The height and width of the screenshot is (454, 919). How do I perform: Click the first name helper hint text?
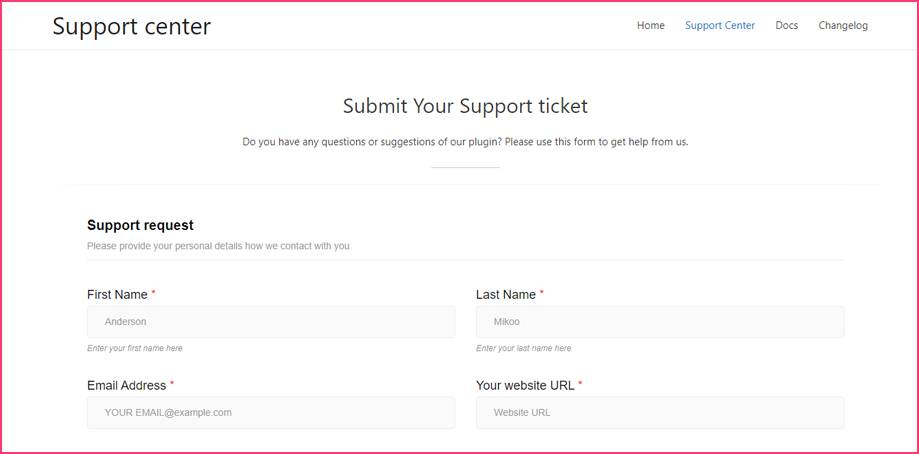point(134,348)
